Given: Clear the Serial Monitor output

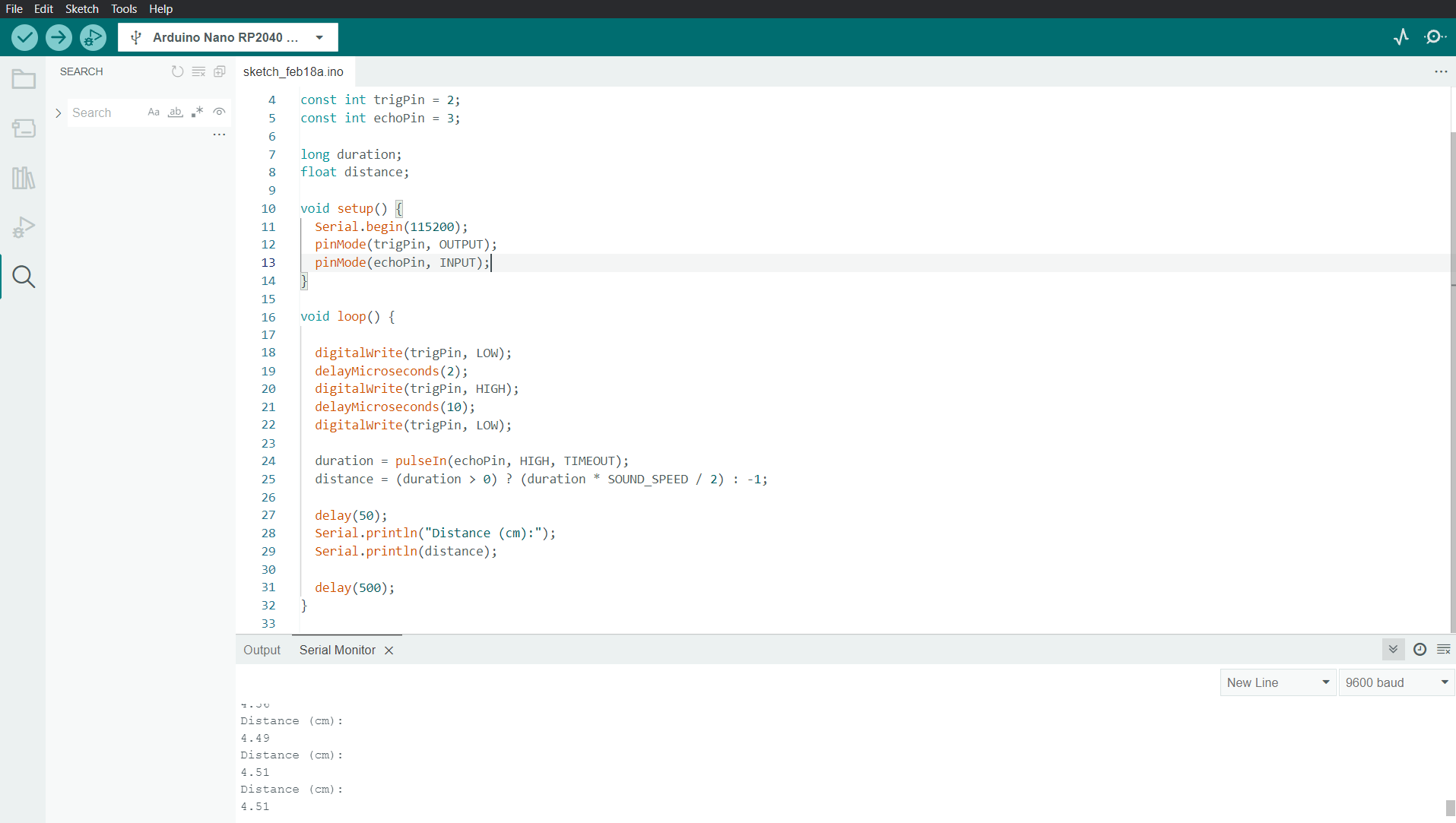Looking at the screenshot, I should 1444,650.
